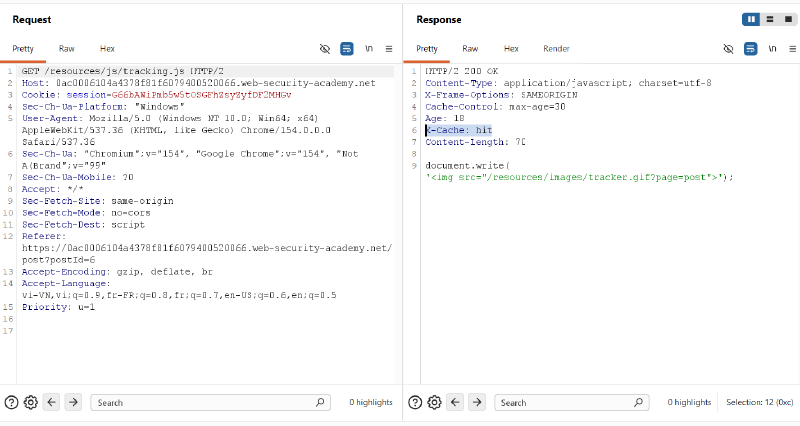Toggle the Response pane word wrap icon
The width and height of the screenshot is (800, 426).
(x=751, y=49)
